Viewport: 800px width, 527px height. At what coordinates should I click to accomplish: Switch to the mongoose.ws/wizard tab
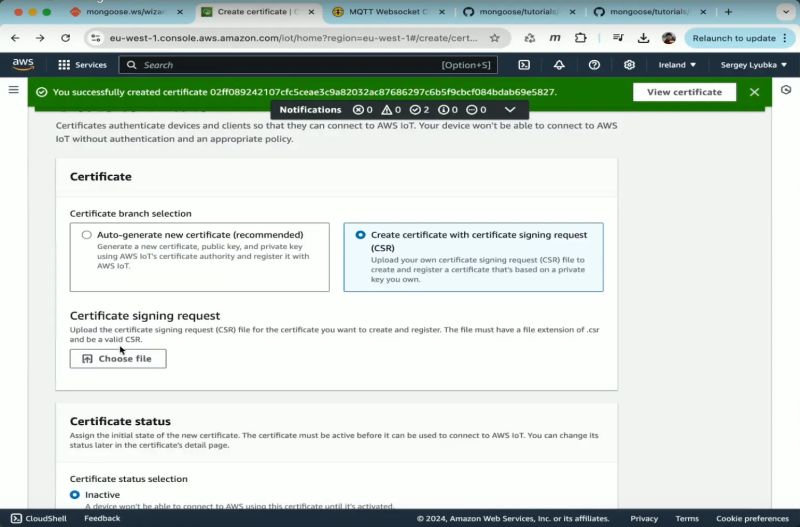coord(127,12)
